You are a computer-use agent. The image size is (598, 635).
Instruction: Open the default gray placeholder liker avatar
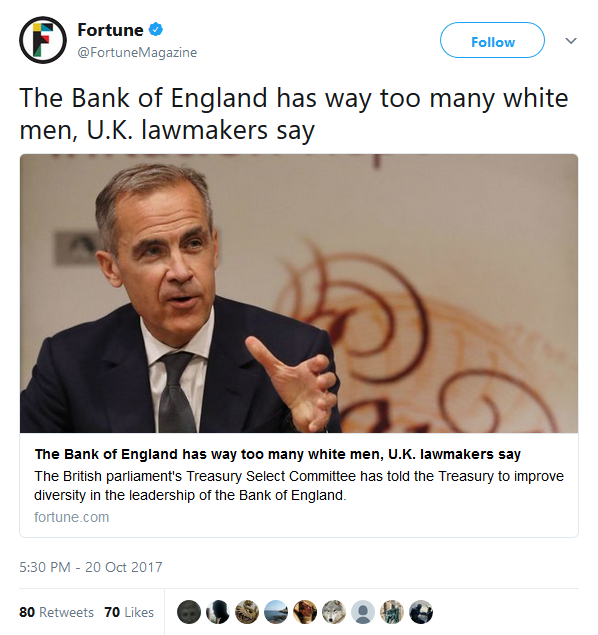(363, 612)
